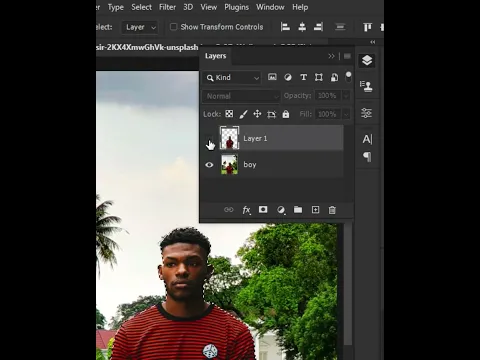Open the Paragraph panel icon
This screenshot has height=360, width=480.
point(367,157)
